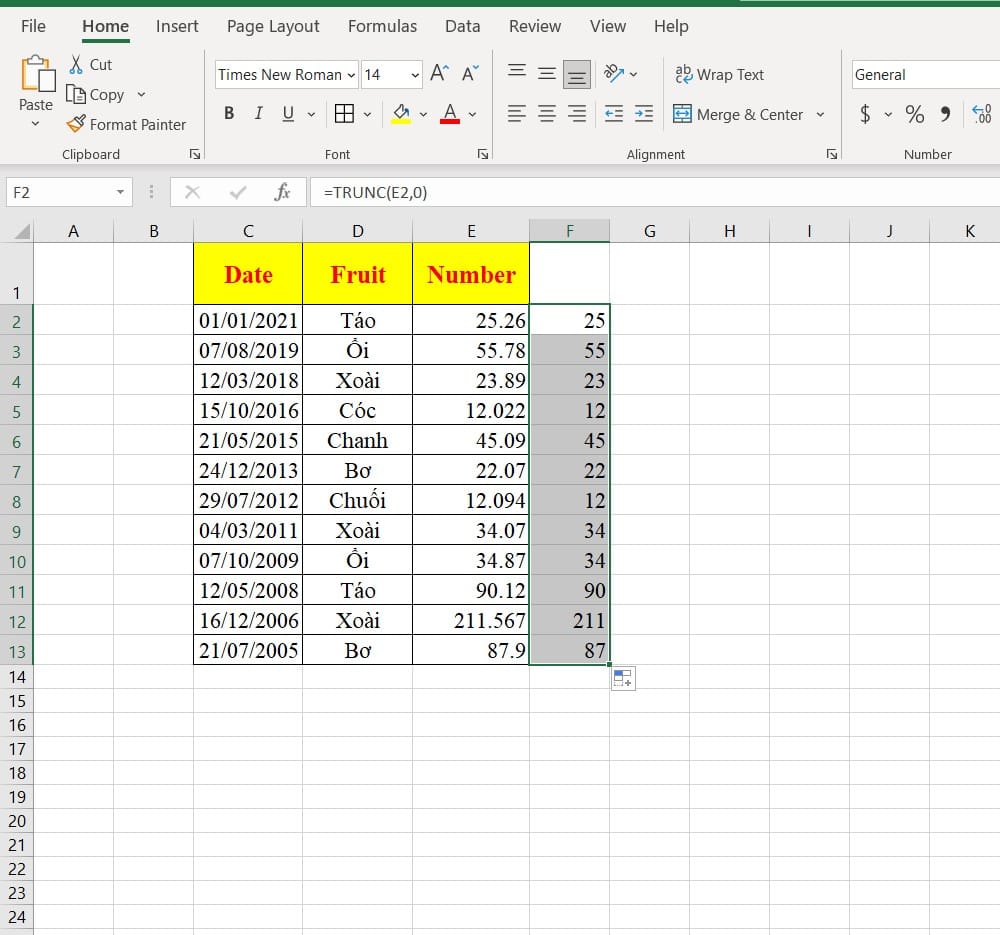Activate the Format Painter brush
Viewport: 1000px width, 935px height.
126,124
